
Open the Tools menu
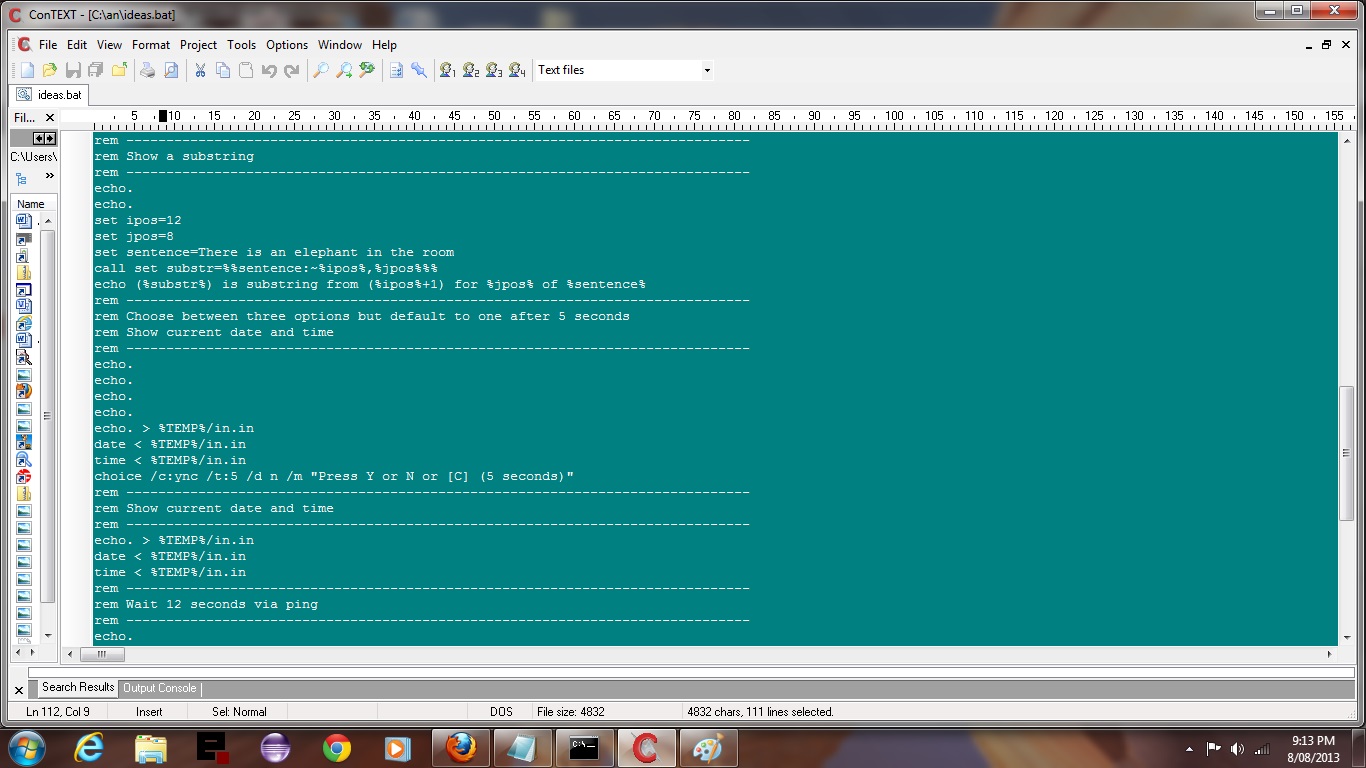click(241, 45)
